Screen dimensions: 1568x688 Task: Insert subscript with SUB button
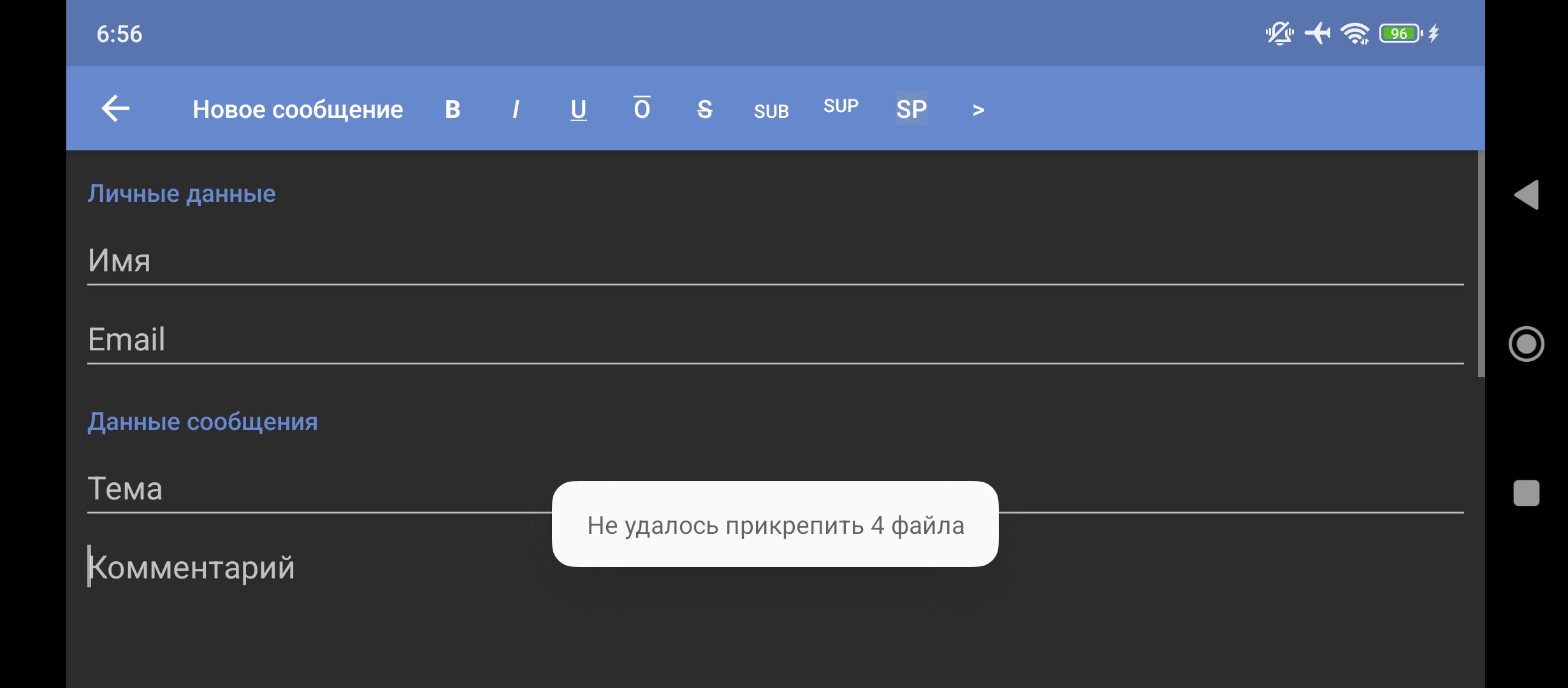(x=771, y=111)
